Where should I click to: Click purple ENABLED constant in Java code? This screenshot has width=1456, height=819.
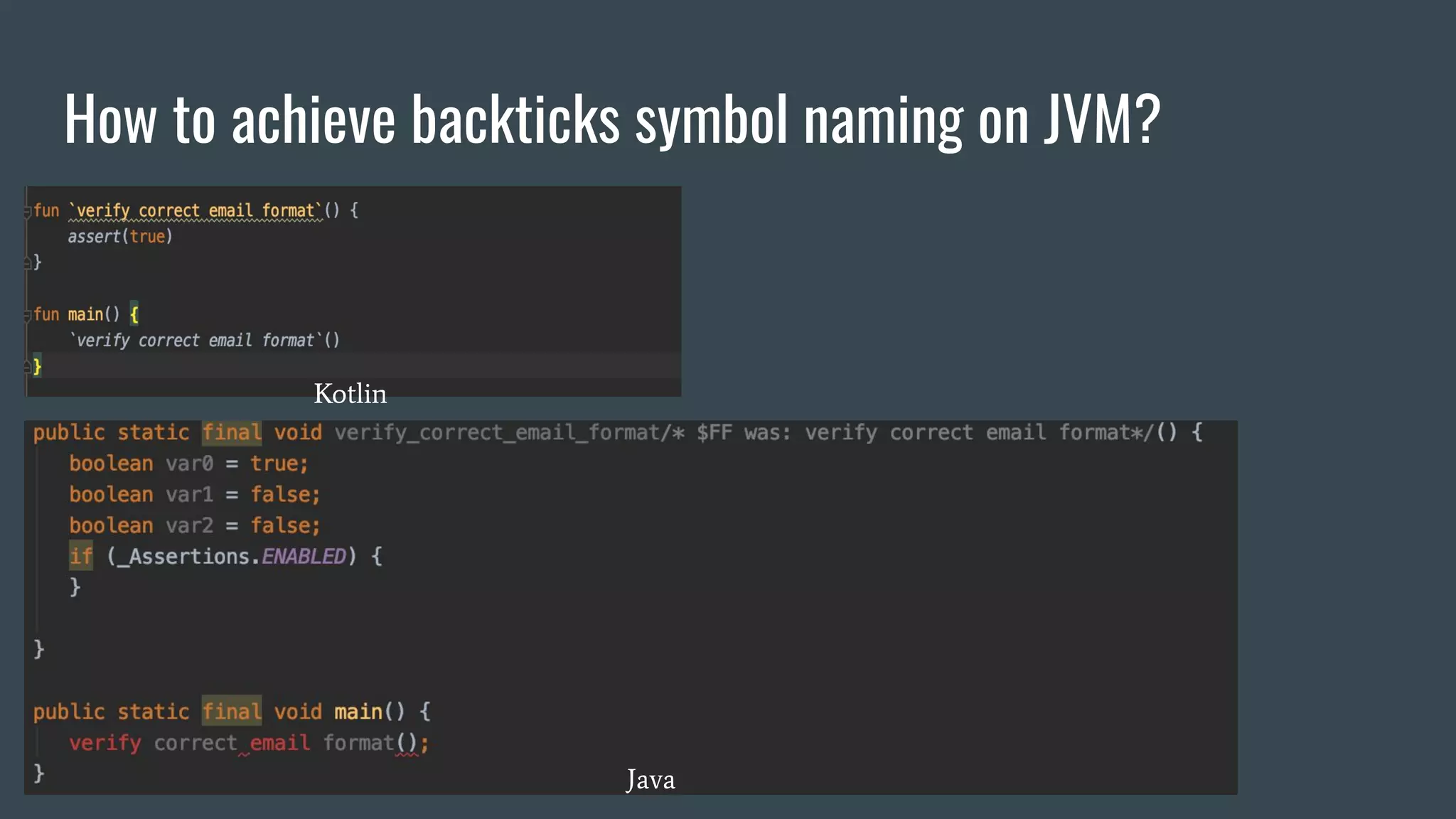point(304,556)
